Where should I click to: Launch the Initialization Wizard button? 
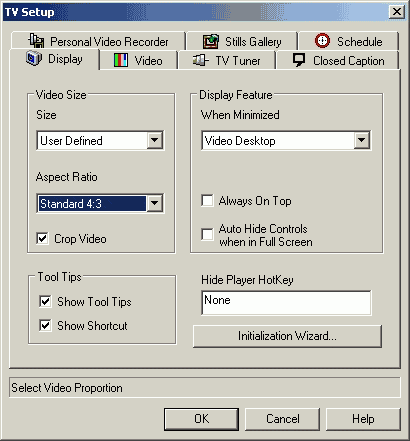[x=287, y=336]
